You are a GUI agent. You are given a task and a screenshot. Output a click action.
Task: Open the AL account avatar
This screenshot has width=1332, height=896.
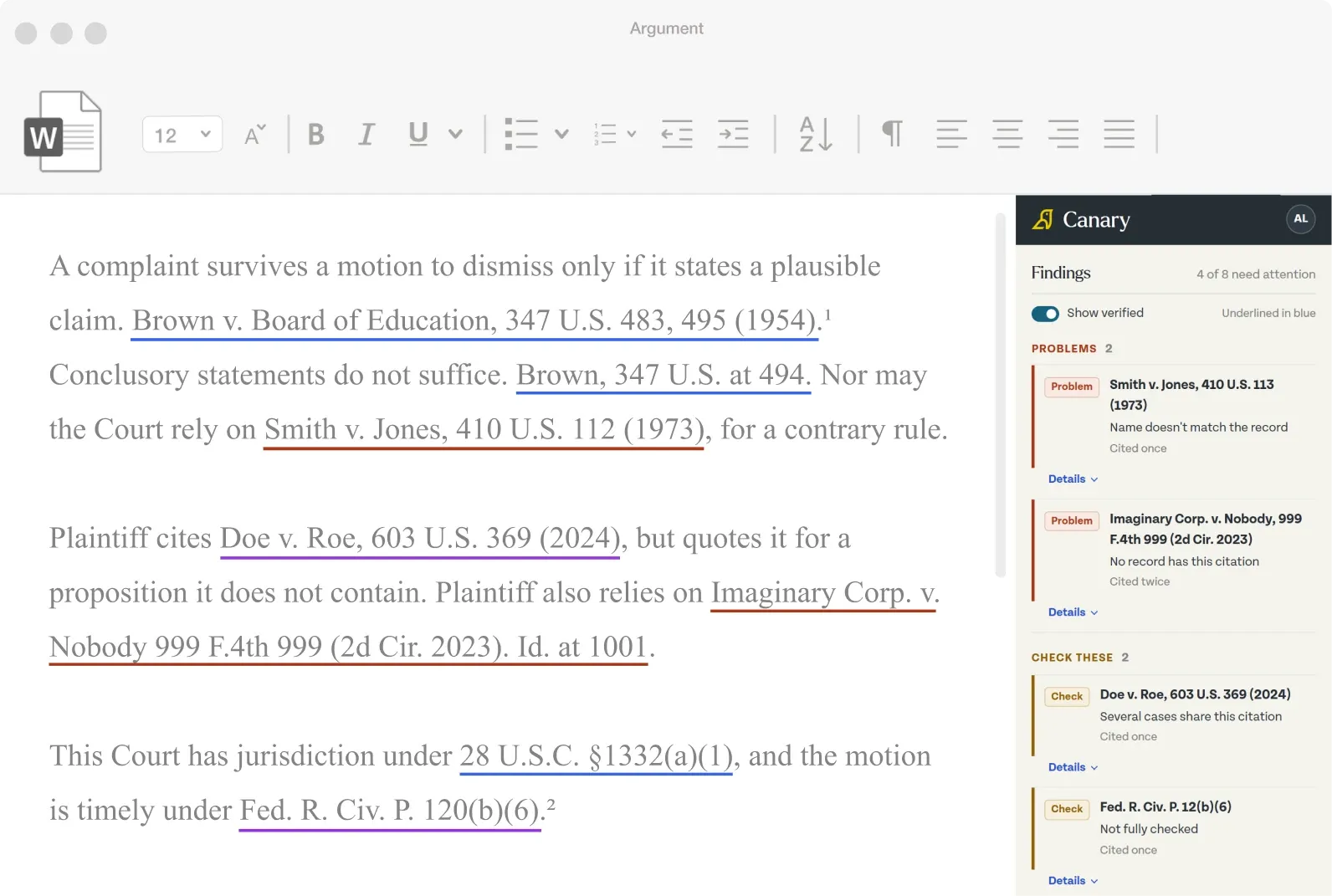tap(1300, 219)
